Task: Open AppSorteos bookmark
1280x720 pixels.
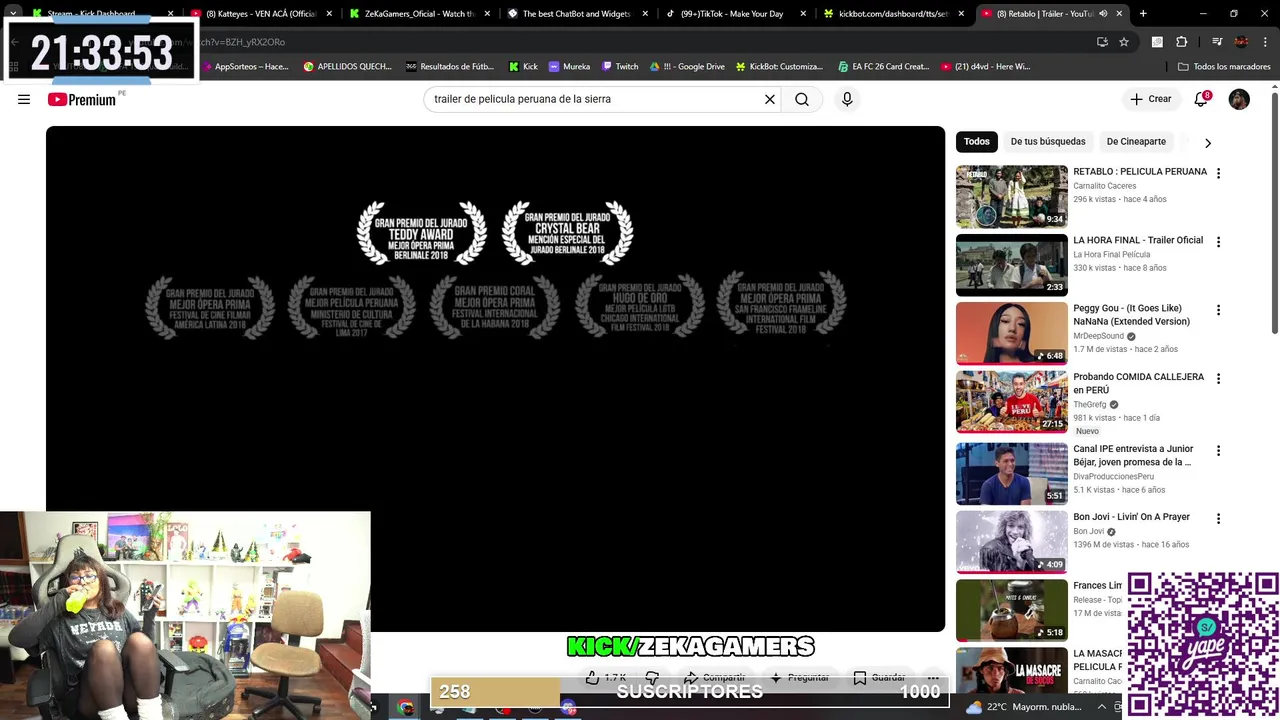Action: [246, 67]
